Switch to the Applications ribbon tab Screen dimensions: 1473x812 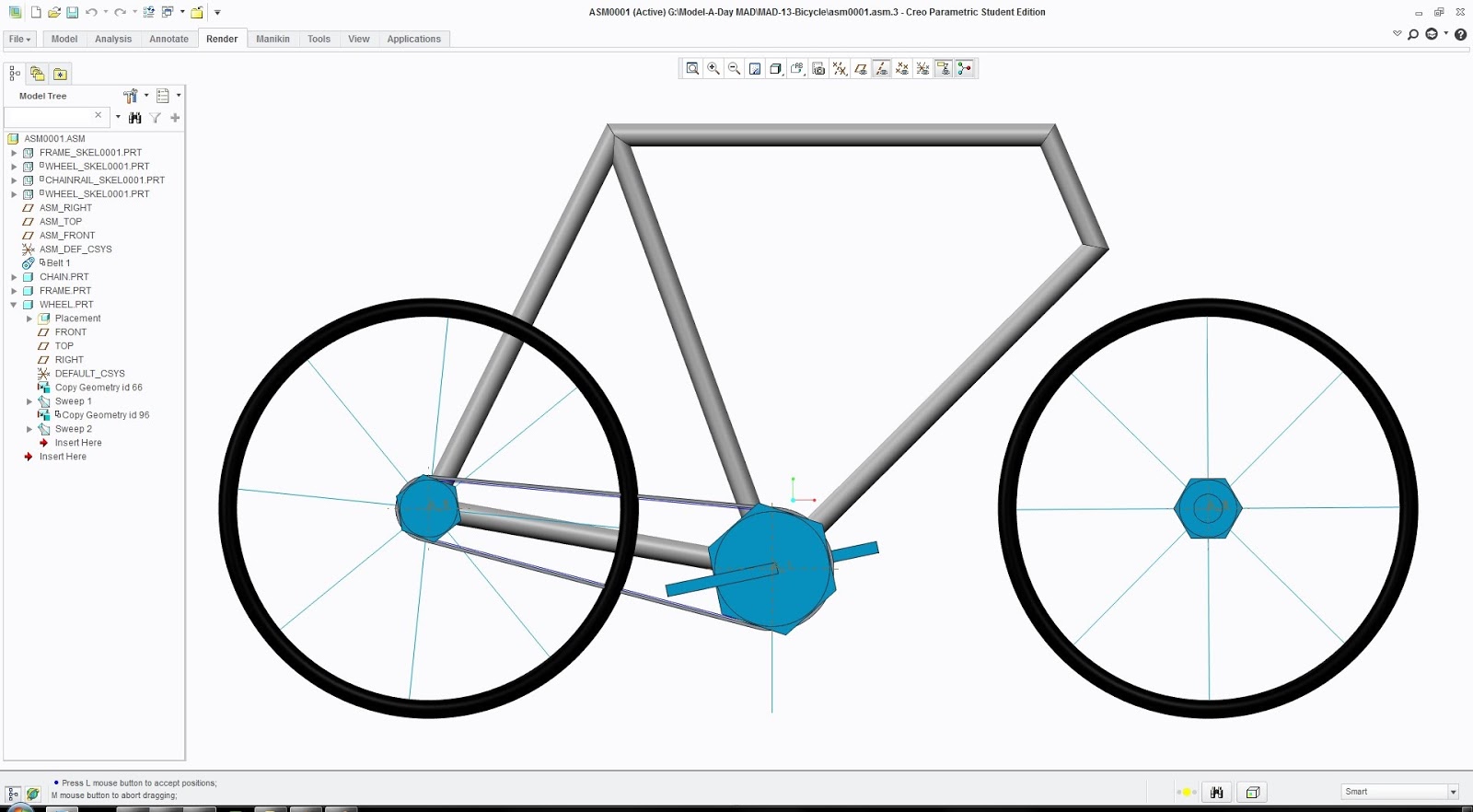(x=414, y=39)
